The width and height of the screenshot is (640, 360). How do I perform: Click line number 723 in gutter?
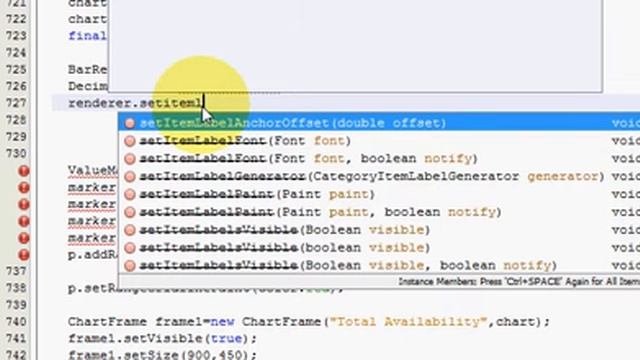pos(16,36)
